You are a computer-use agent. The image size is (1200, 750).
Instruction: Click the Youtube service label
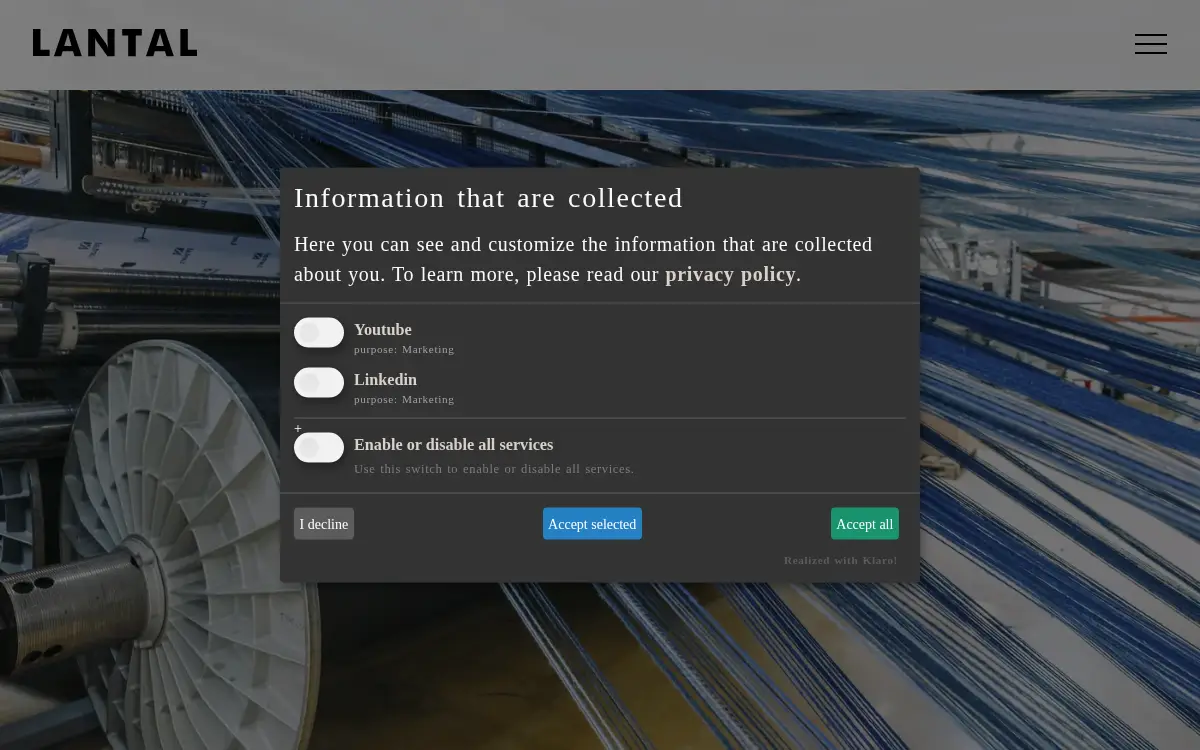click(383, 330)
